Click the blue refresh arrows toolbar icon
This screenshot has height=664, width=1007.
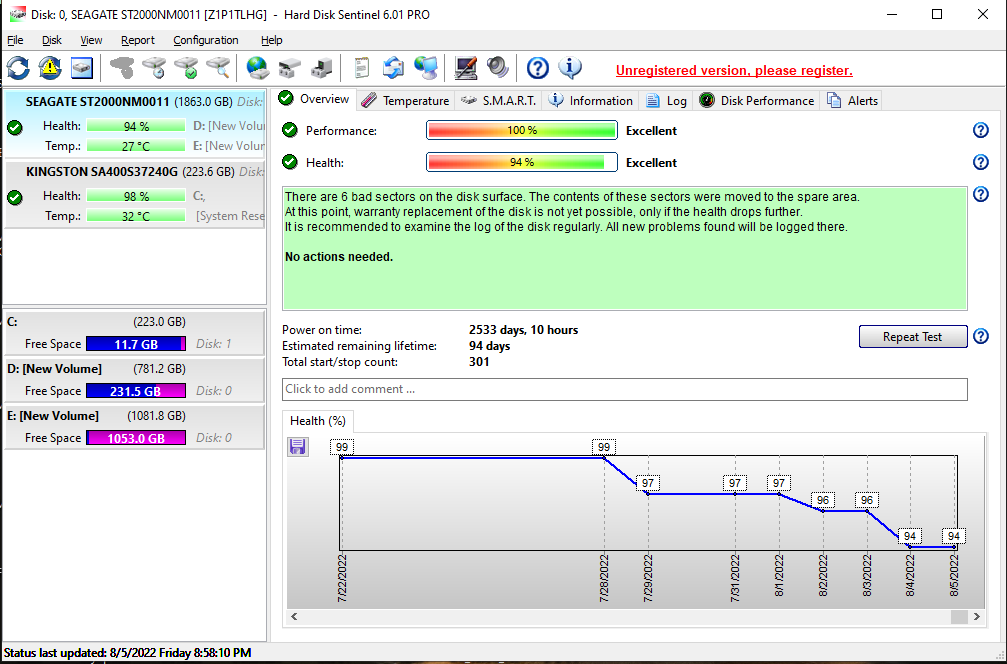[18, 67]
